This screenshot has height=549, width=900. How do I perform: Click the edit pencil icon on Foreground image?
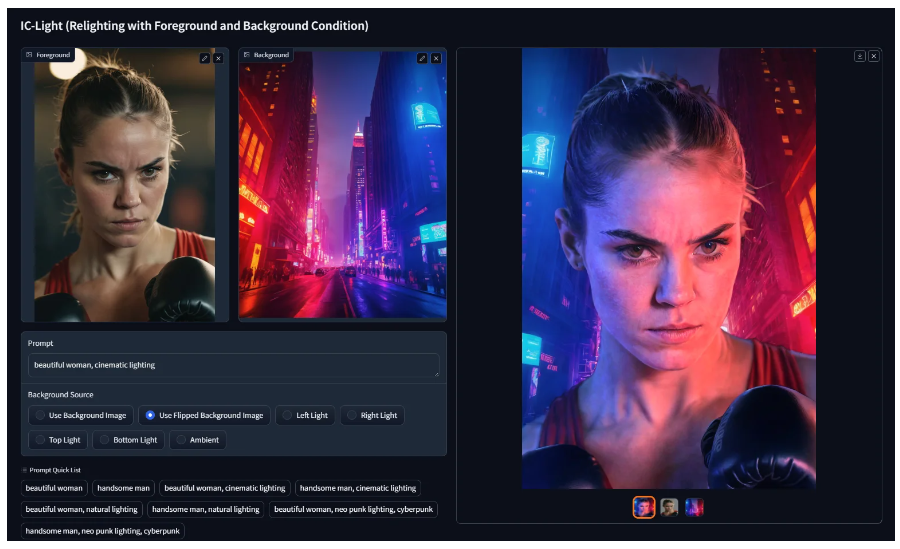205,58
